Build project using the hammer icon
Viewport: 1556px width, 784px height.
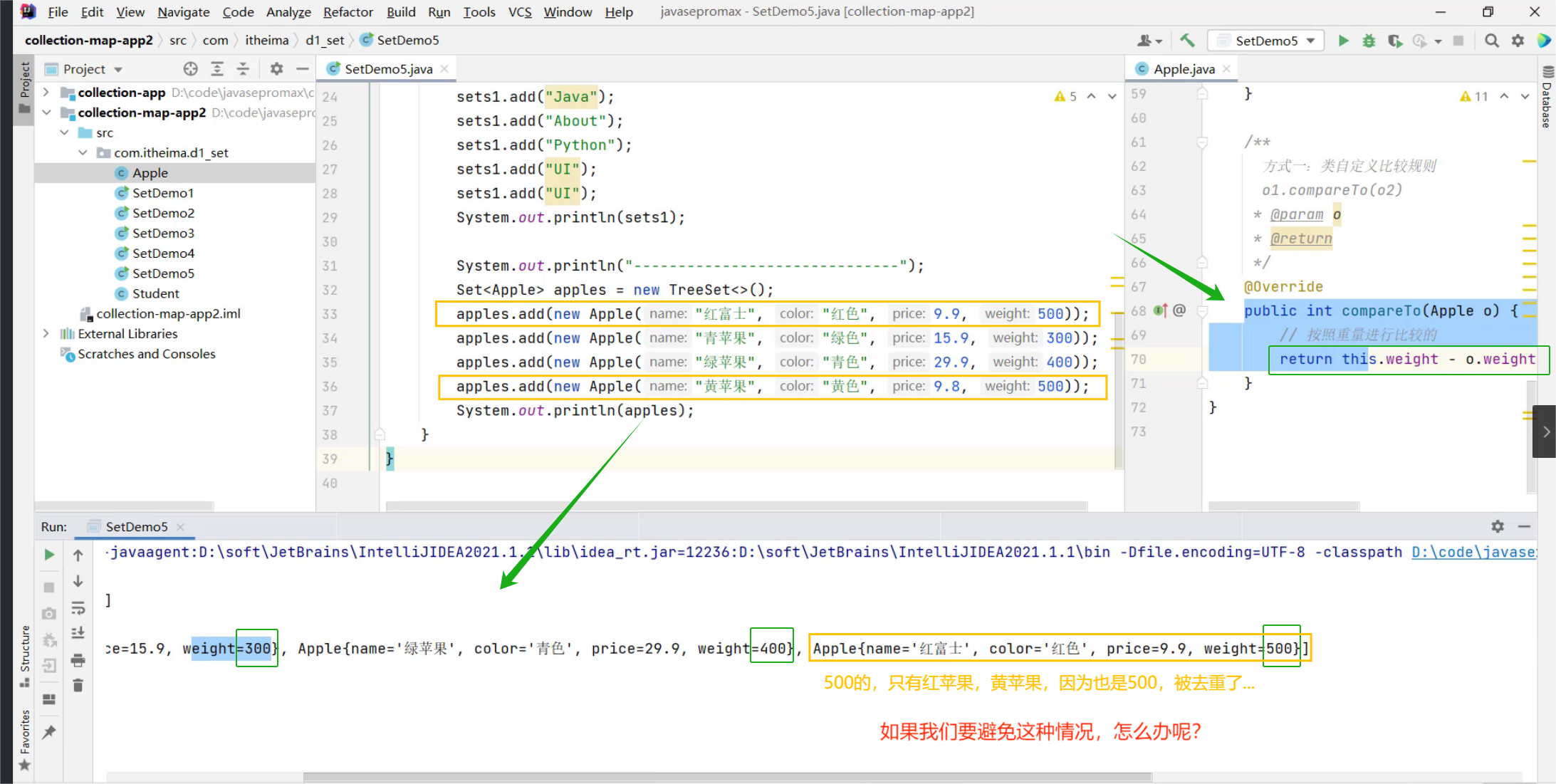(1187, 41)
